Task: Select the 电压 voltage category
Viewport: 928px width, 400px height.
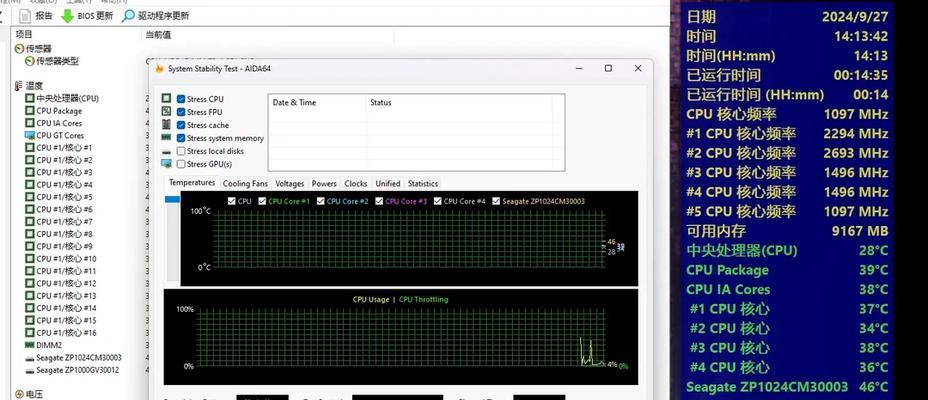Action: (x=28, y=394)
